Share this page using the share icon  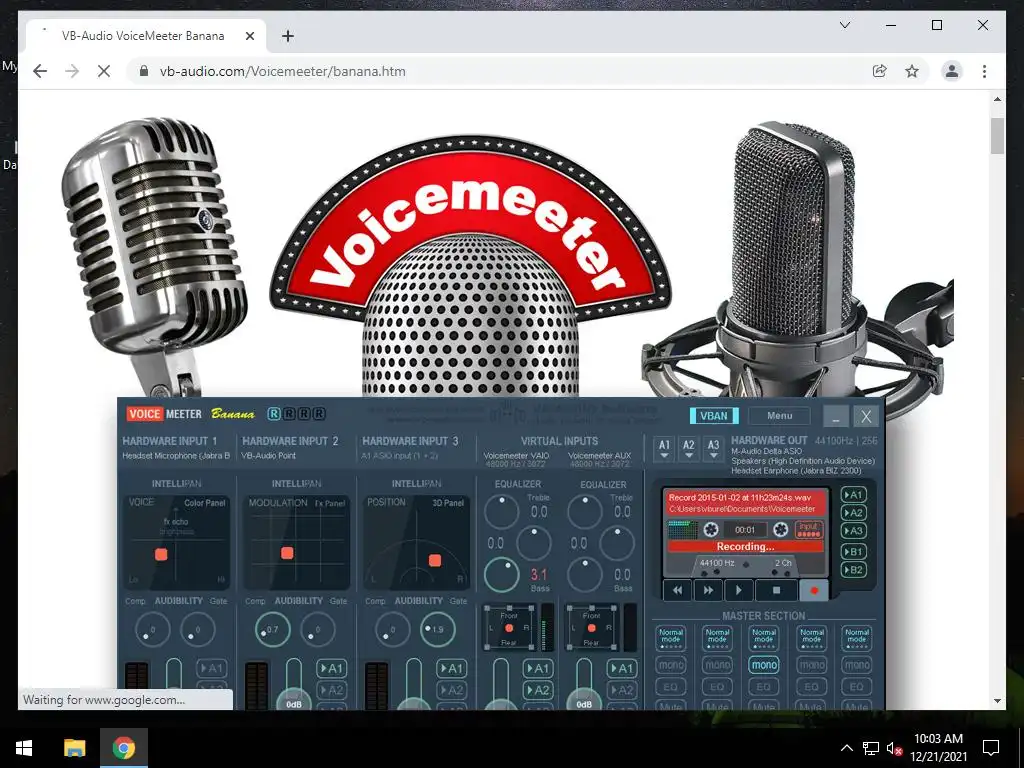tap(880, 71)
